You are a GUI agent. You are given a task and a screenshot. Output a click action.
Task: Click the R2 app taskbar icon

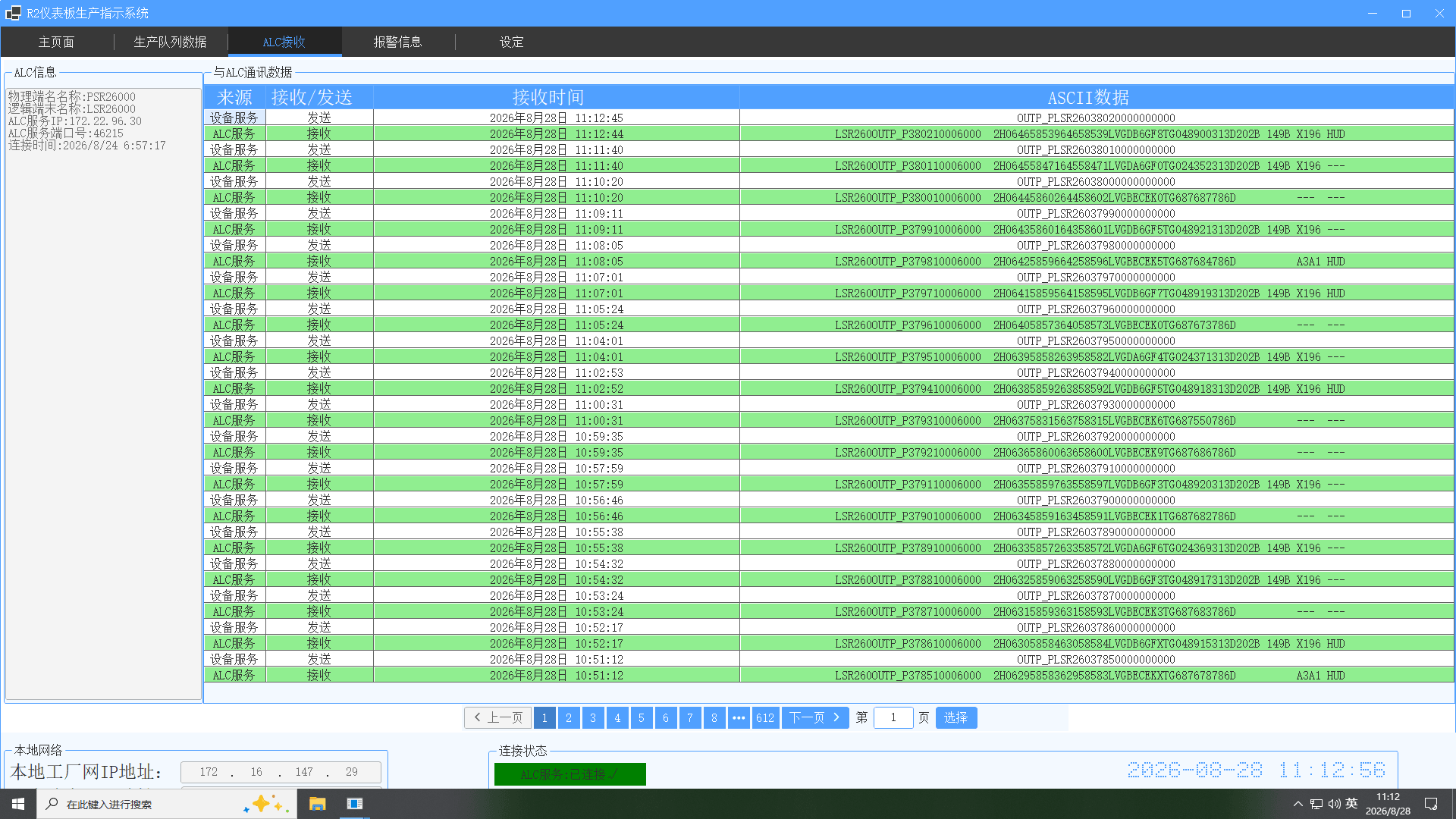point(355,804)
